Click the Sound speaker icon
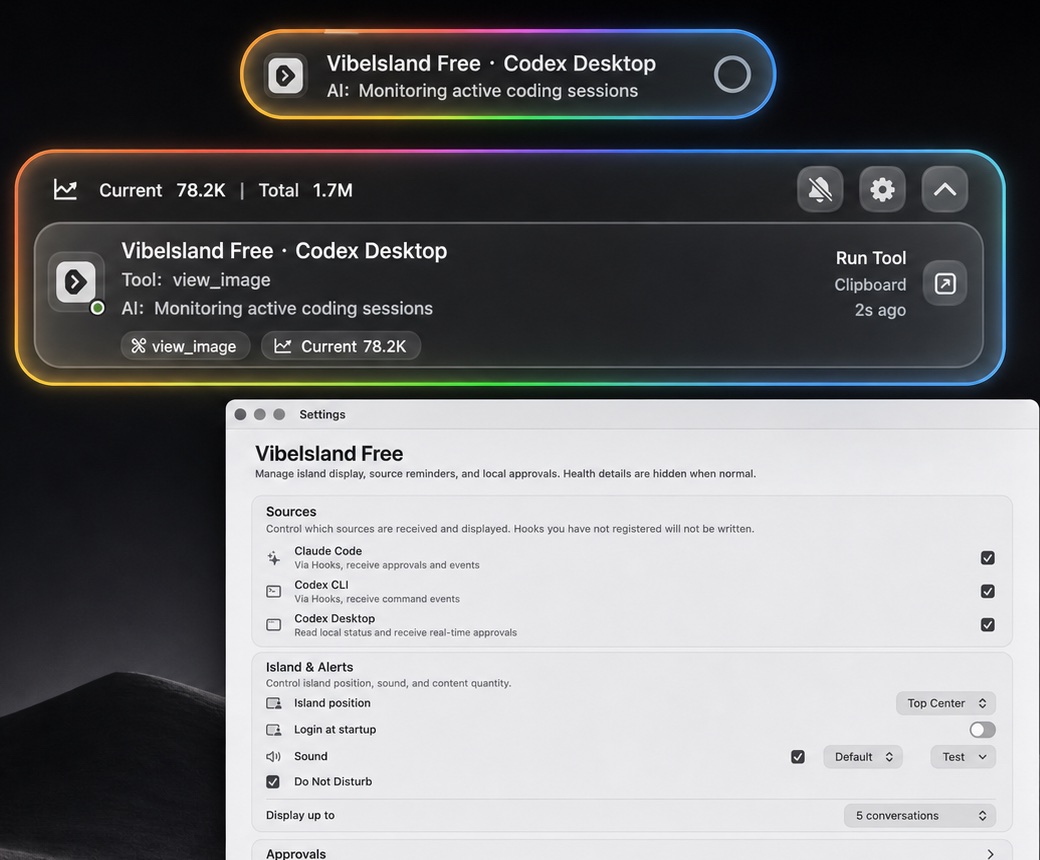1040x860 pixels. pos(273,757)
